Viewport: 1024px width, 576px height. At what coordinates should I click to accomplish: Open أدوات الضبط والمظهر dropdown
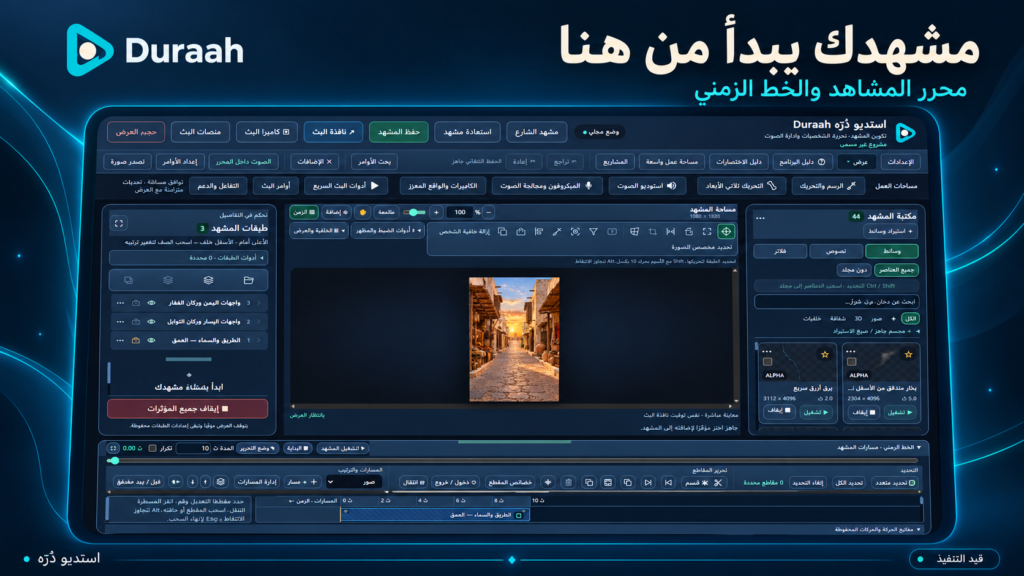[389, 231]
